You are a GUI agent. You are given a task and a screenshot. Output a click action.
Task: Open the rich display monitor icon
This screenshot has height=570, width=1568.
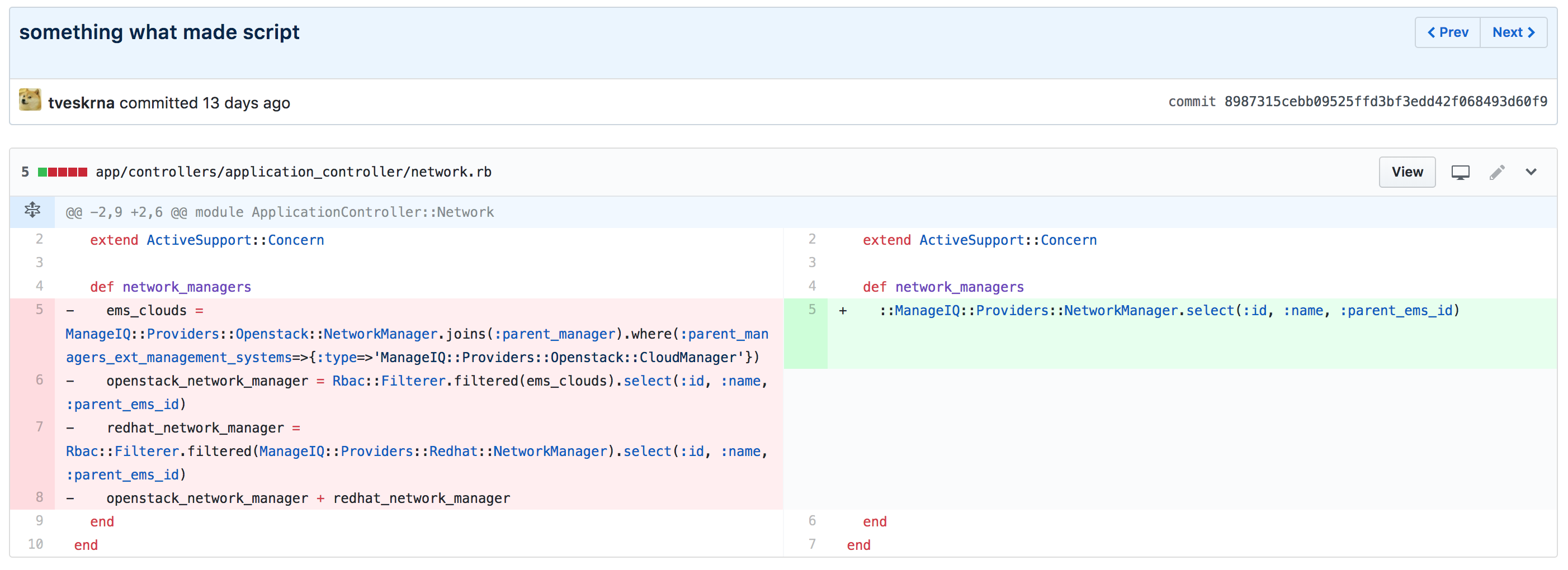pyautogui.click(x=1460, y=173)
